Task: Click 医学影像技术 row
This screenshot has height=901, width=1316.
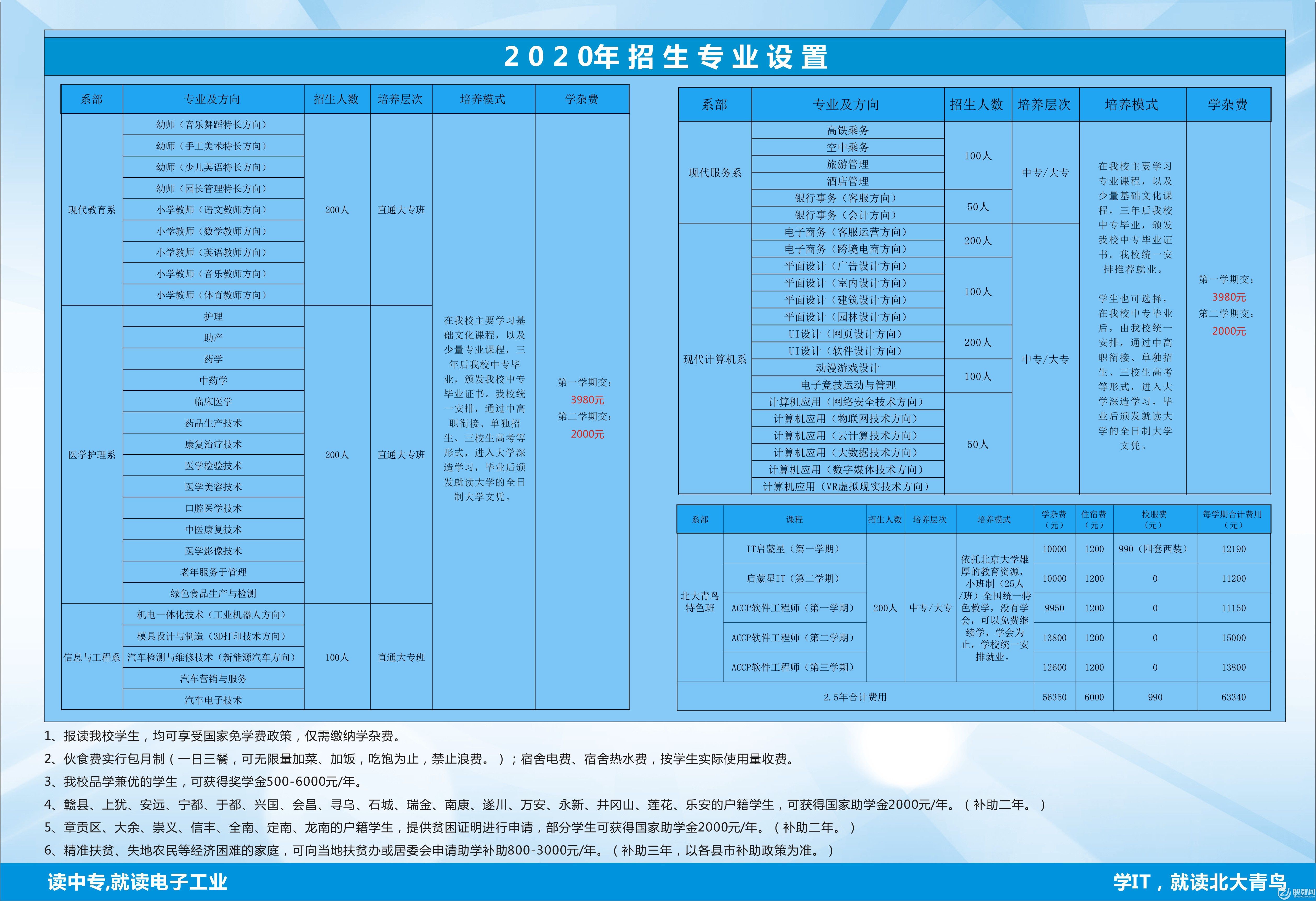Action: tap(213, 551)
